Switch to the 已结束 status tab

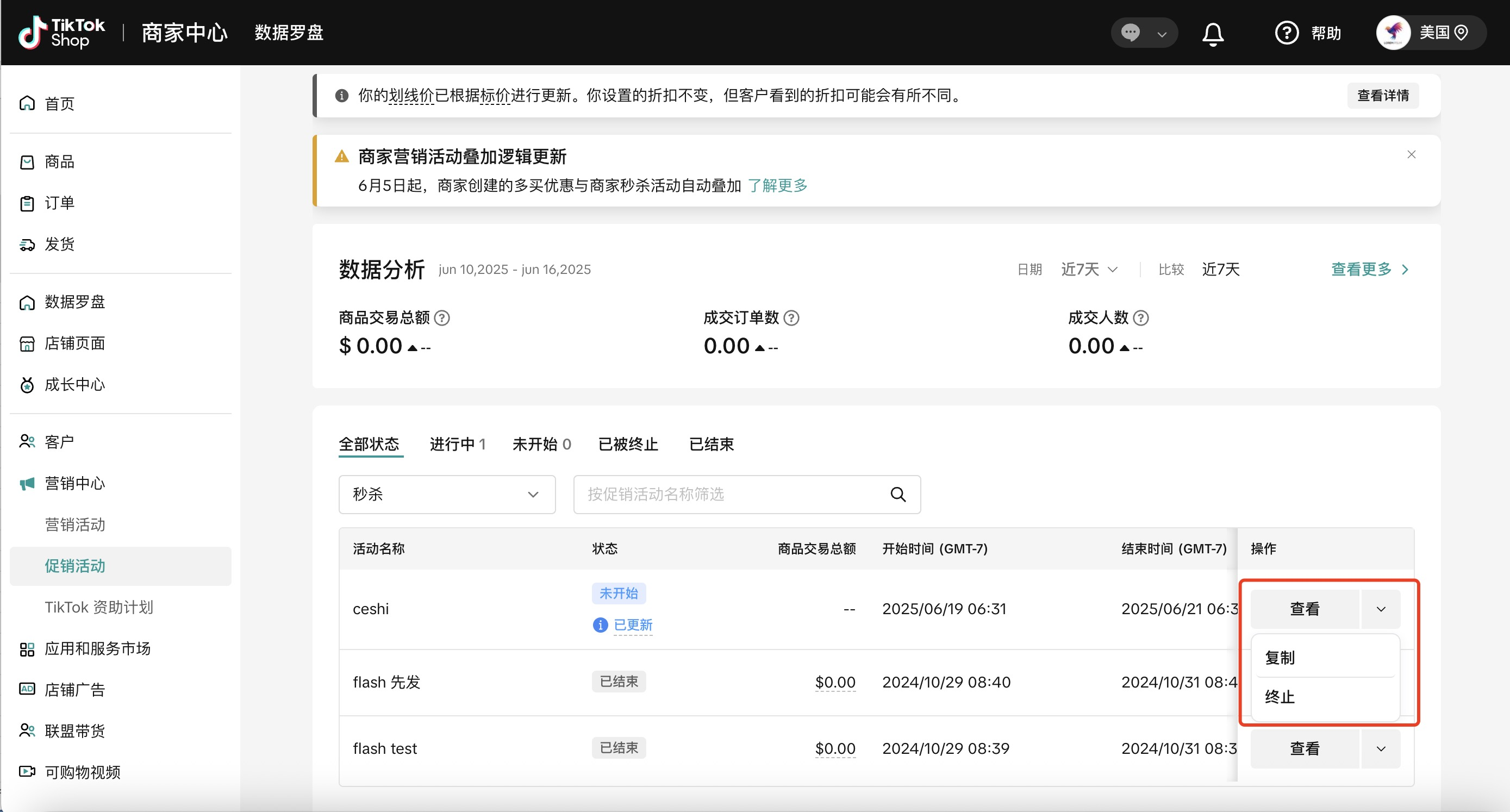tap(711, 444)
